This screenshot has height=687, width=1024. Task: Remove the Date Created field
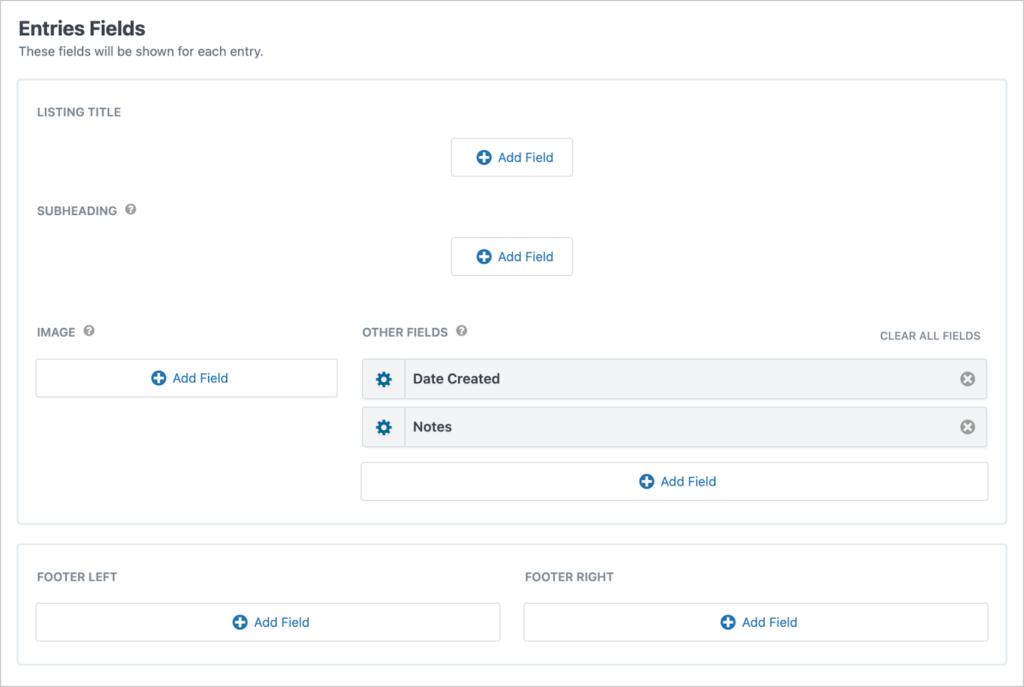pyautogui.click(x=967, y=379)
